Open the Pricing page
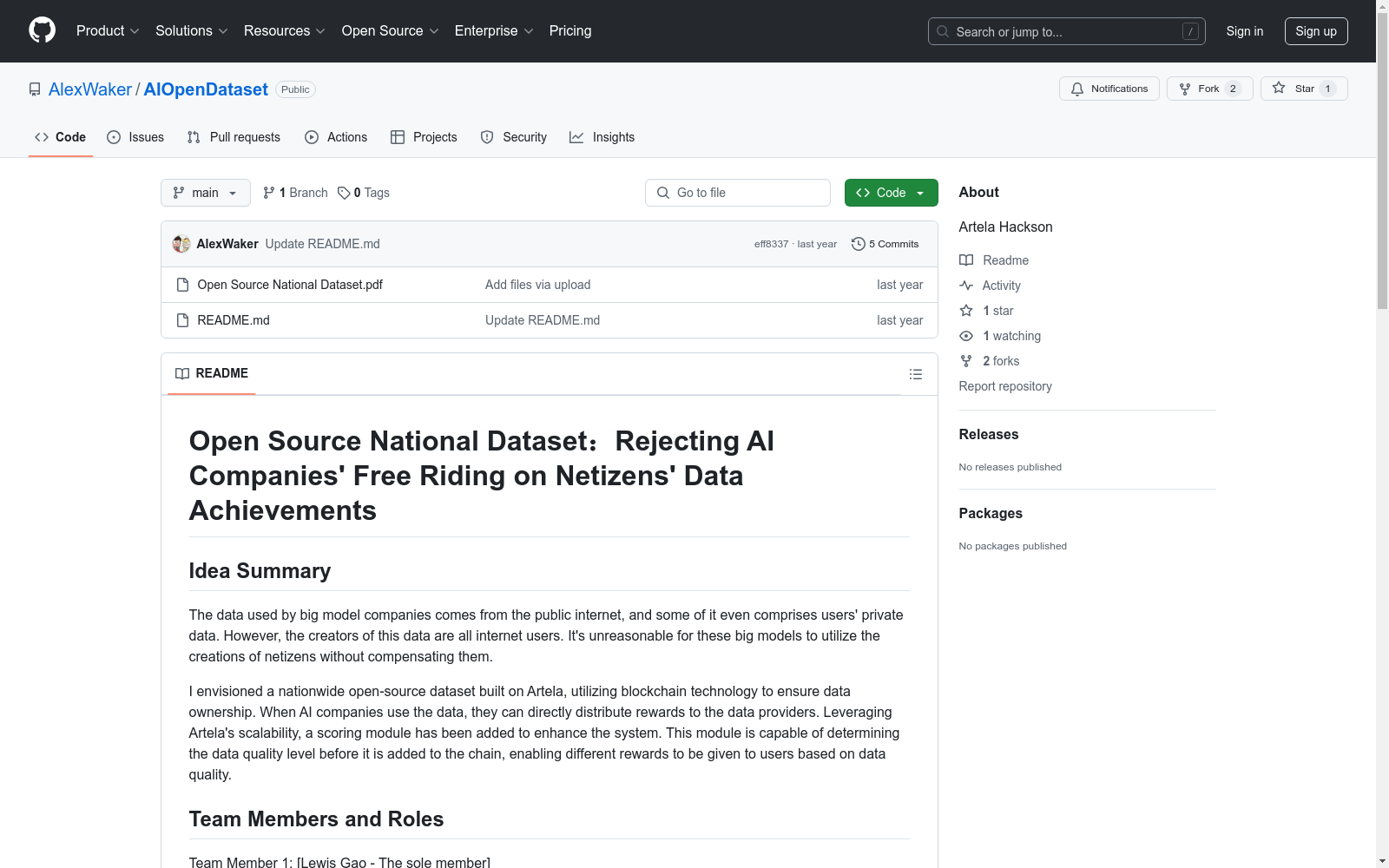This screenshot has height=868, width=1389. [x=570, y=31]
